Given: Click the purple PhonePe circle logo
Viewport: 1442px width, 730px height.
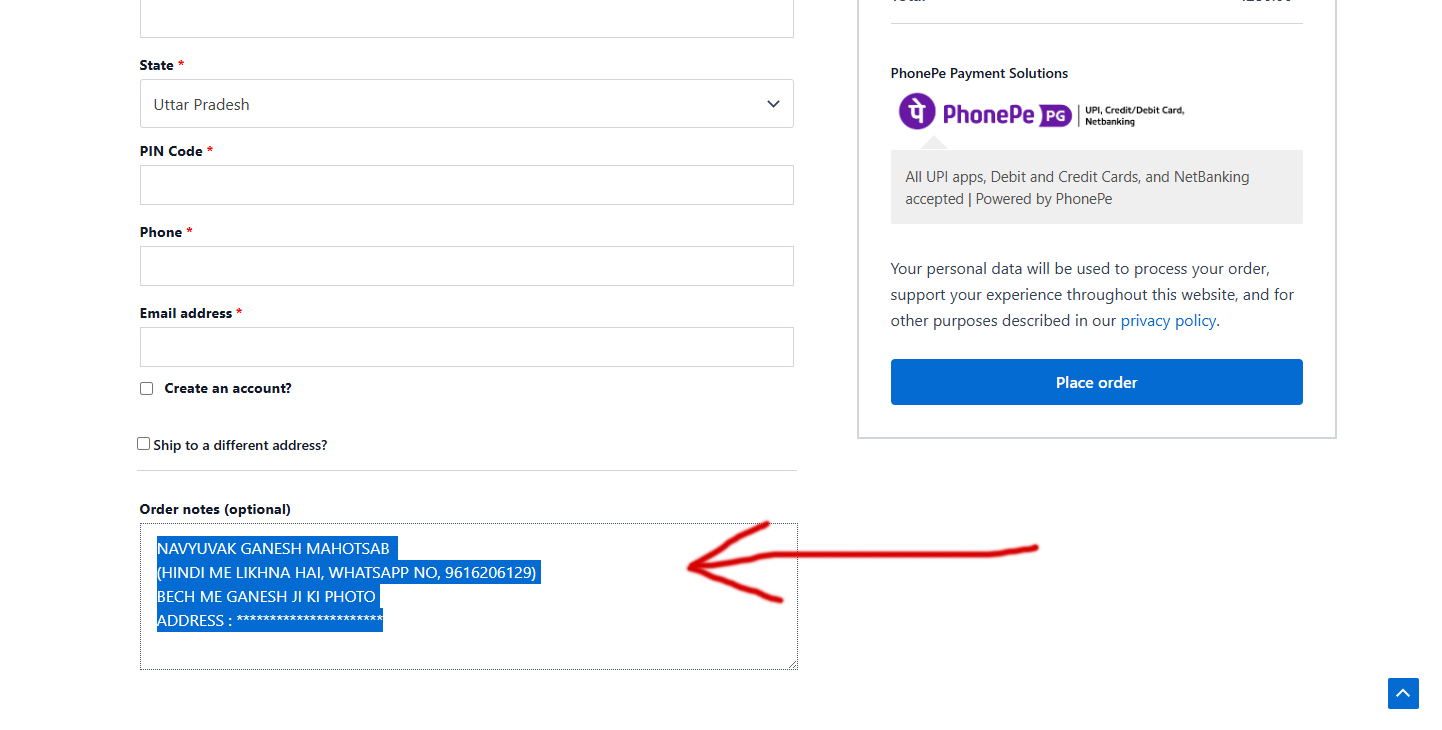Looking at the screenshot, I should (x=917, y=112).
